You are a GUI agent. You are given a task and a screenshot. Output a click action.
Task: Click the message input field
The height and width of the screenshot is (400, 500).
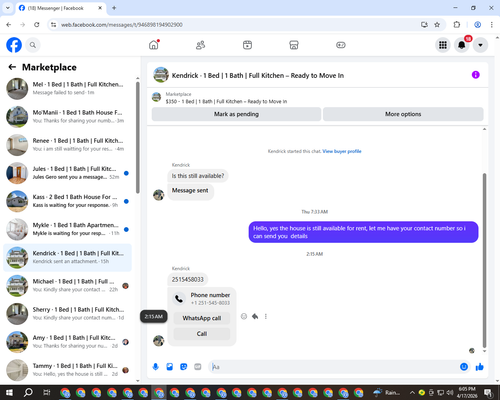click(x=333, y=367)
